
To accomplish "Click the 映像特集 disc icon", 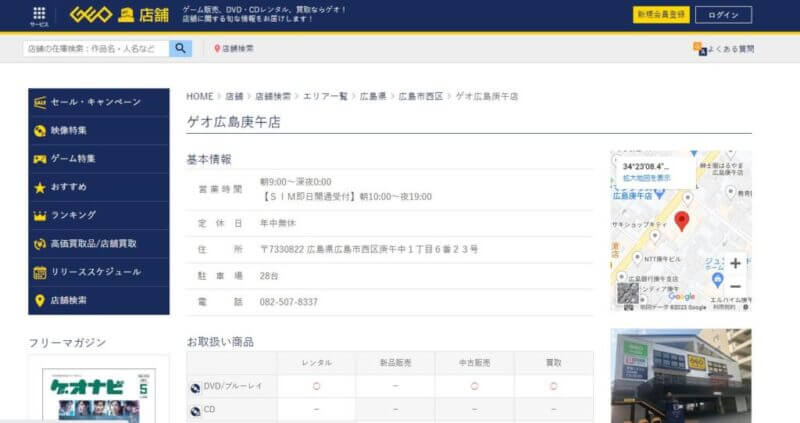I will tap(40, 131).
